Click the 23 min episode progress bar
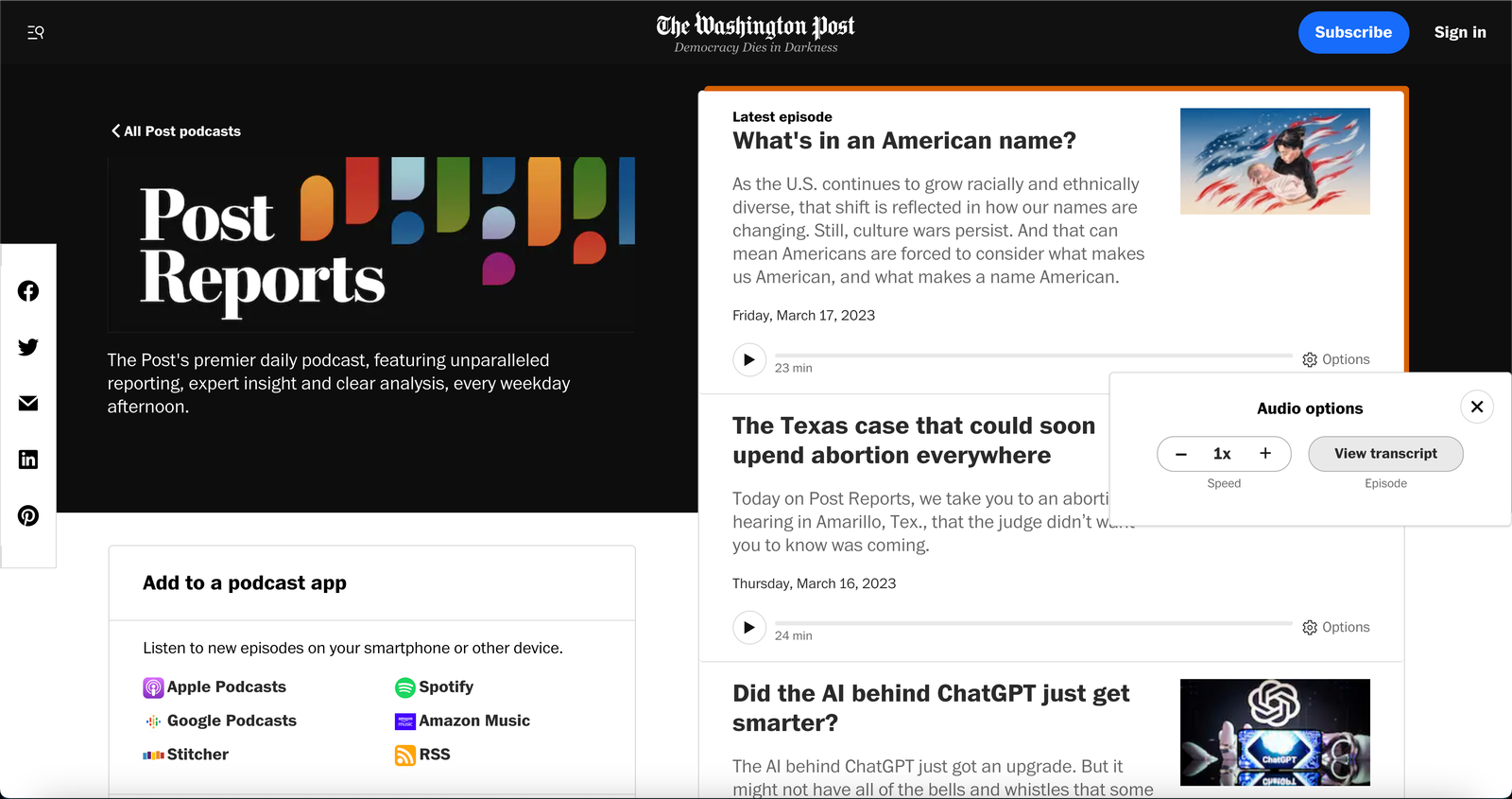1512x799 pixels. (x=1033, y=356)
